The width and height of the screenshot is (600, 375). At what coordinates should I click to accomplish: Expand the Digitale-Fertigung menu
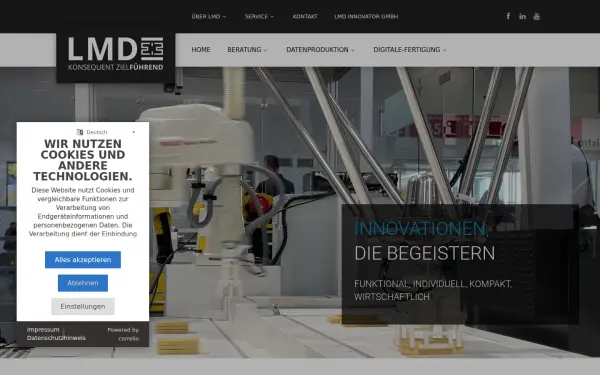(409, 50)
